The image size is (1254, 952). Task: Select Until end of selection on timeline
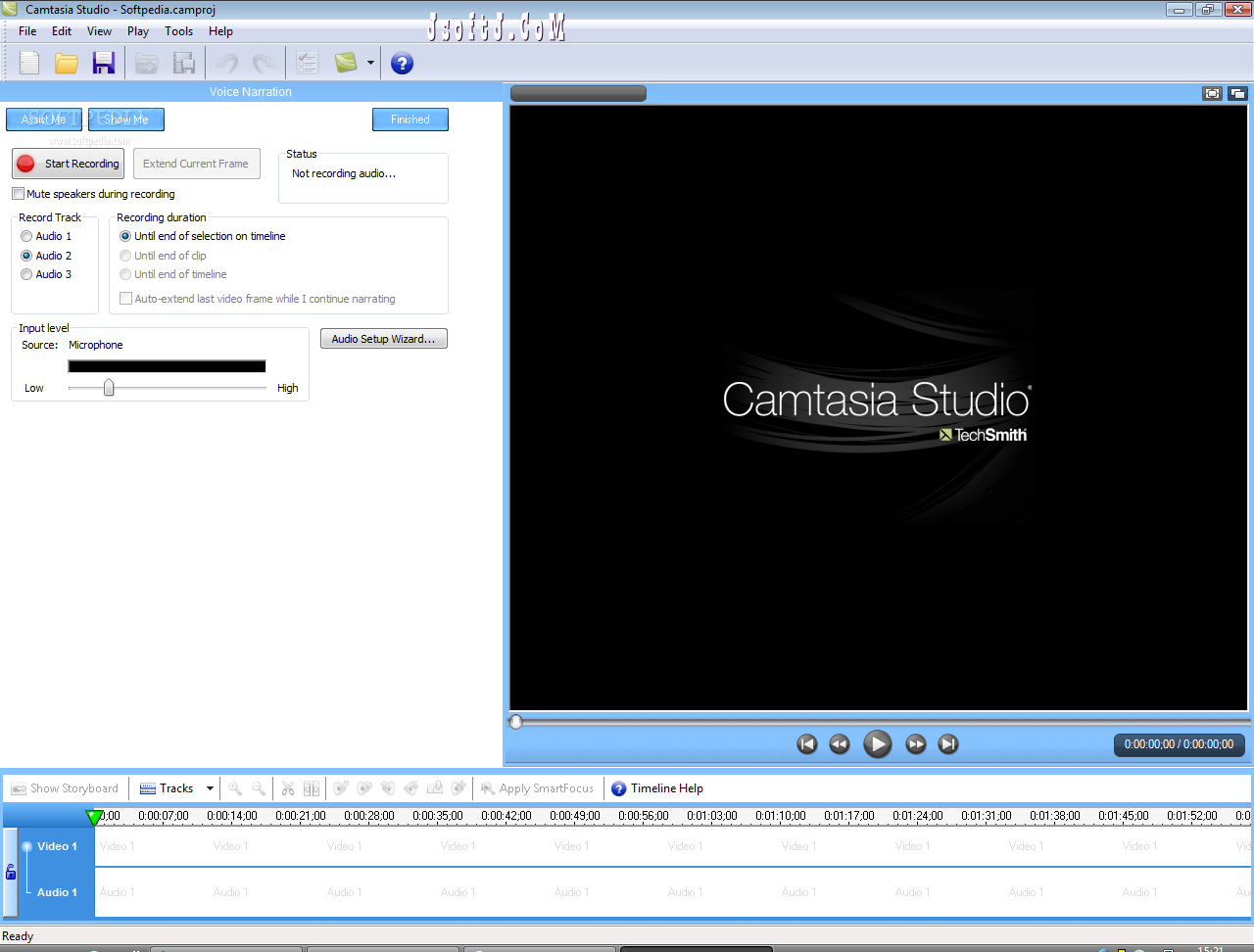(203, 236)
